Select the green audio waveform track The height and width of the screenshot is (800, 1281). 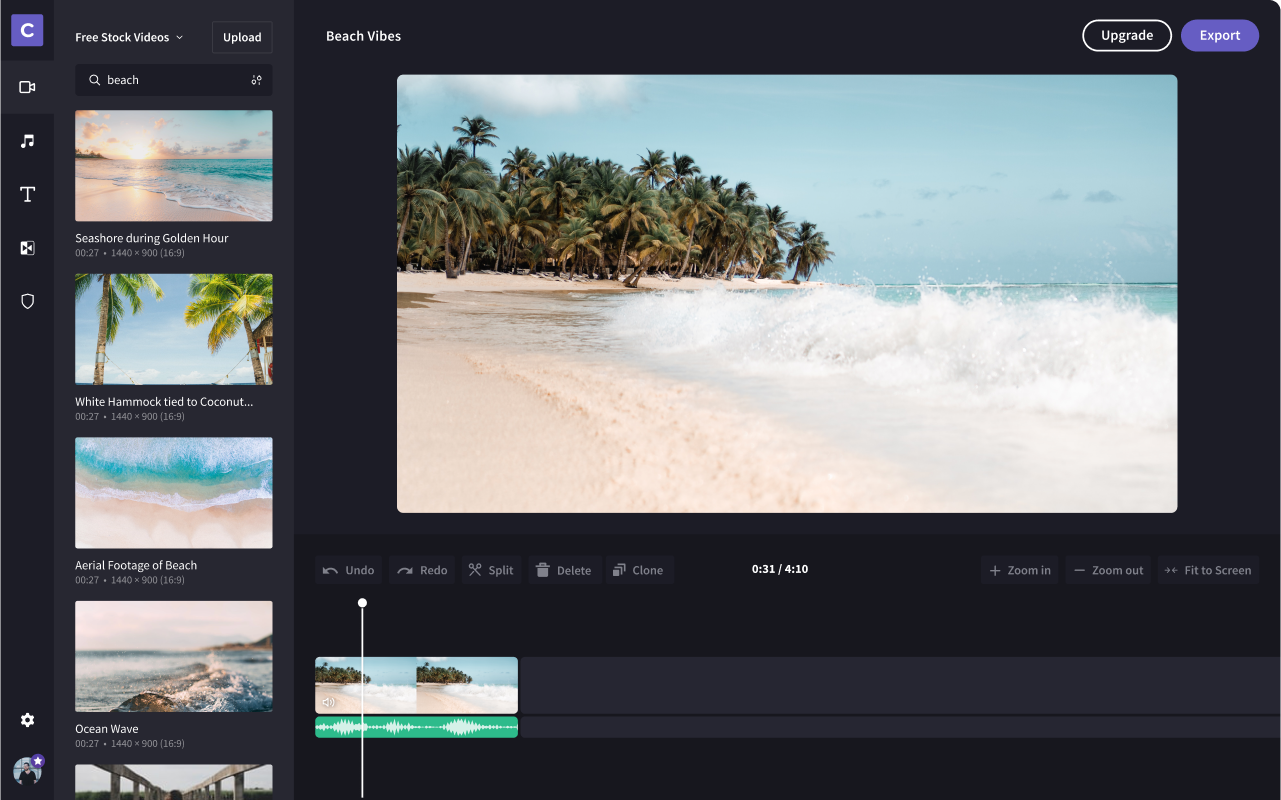pyautogui.click(x=416, y=727)
